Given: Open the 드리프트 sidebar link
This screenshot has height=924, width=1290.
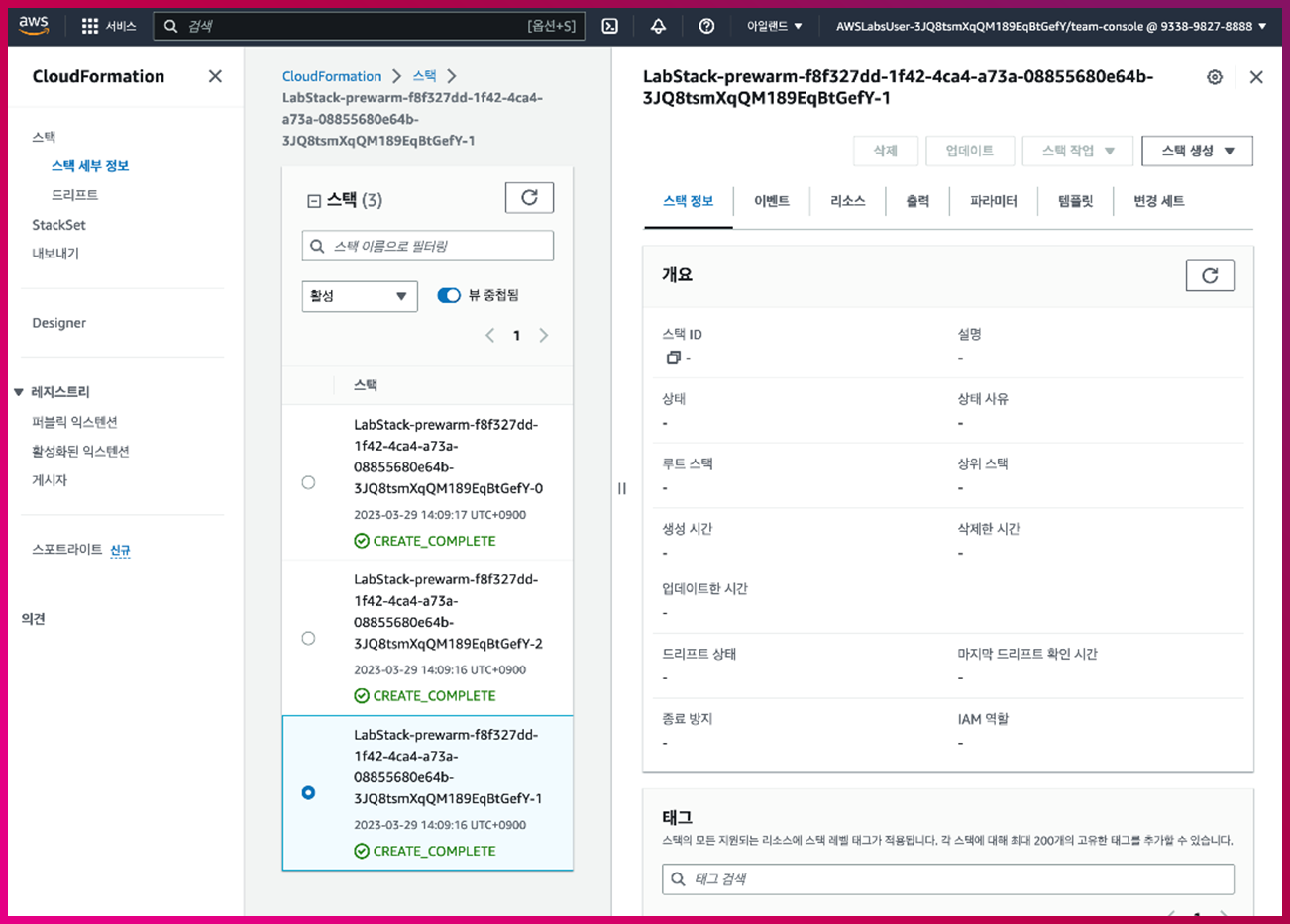Looking at the screenshot, I should click(74, 195).
